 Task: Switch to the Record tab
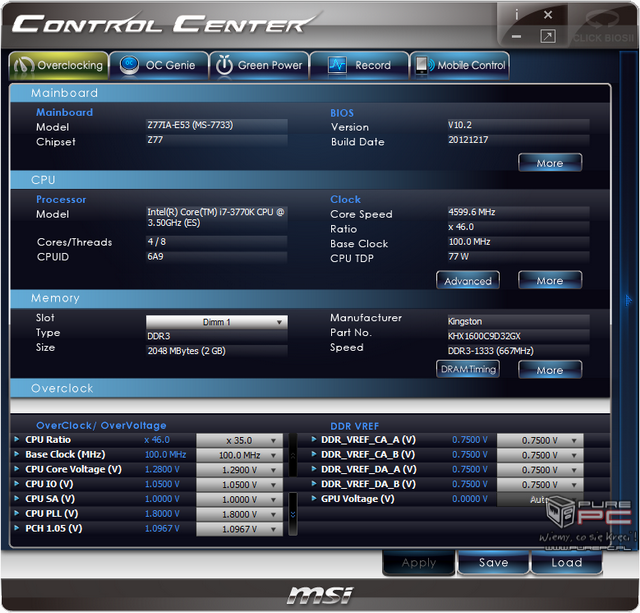tap(359, 65)
